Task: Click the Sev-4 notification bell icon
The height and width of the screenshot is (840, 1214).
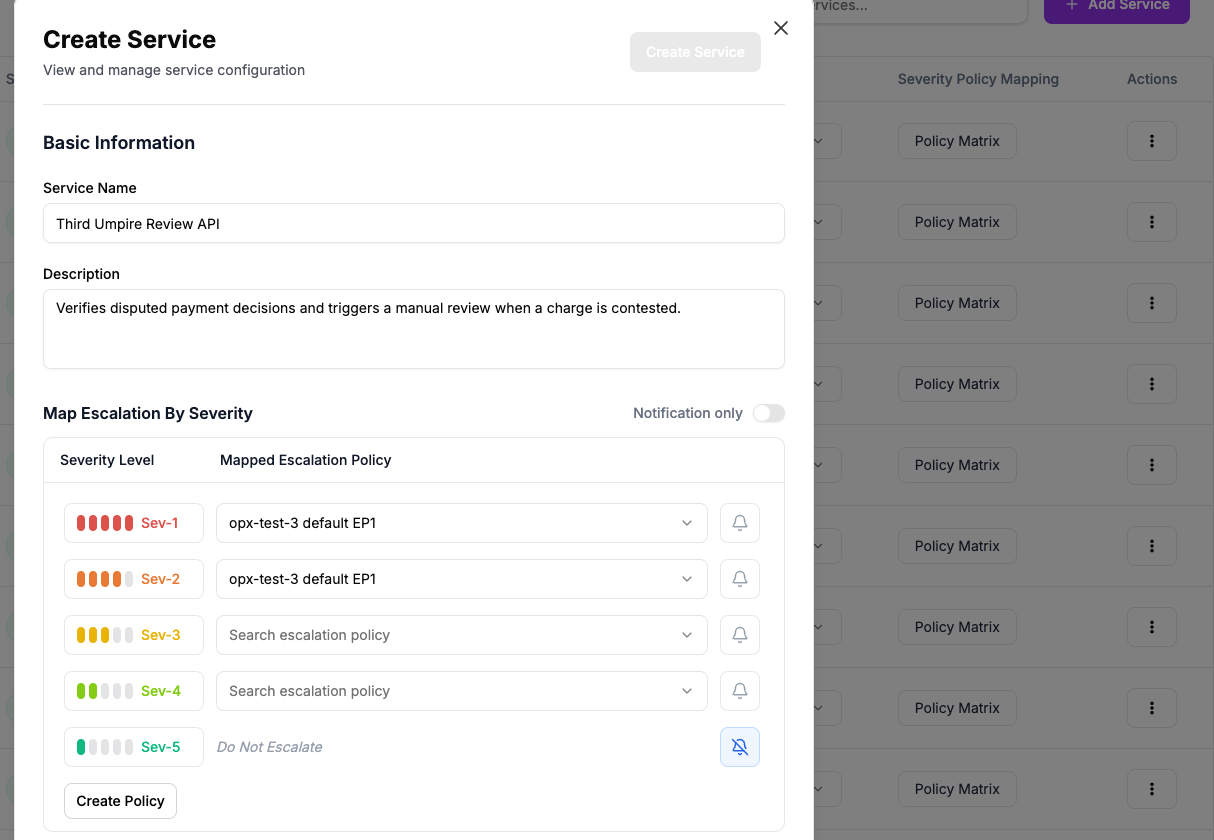Action: click(x=740, y=691)
